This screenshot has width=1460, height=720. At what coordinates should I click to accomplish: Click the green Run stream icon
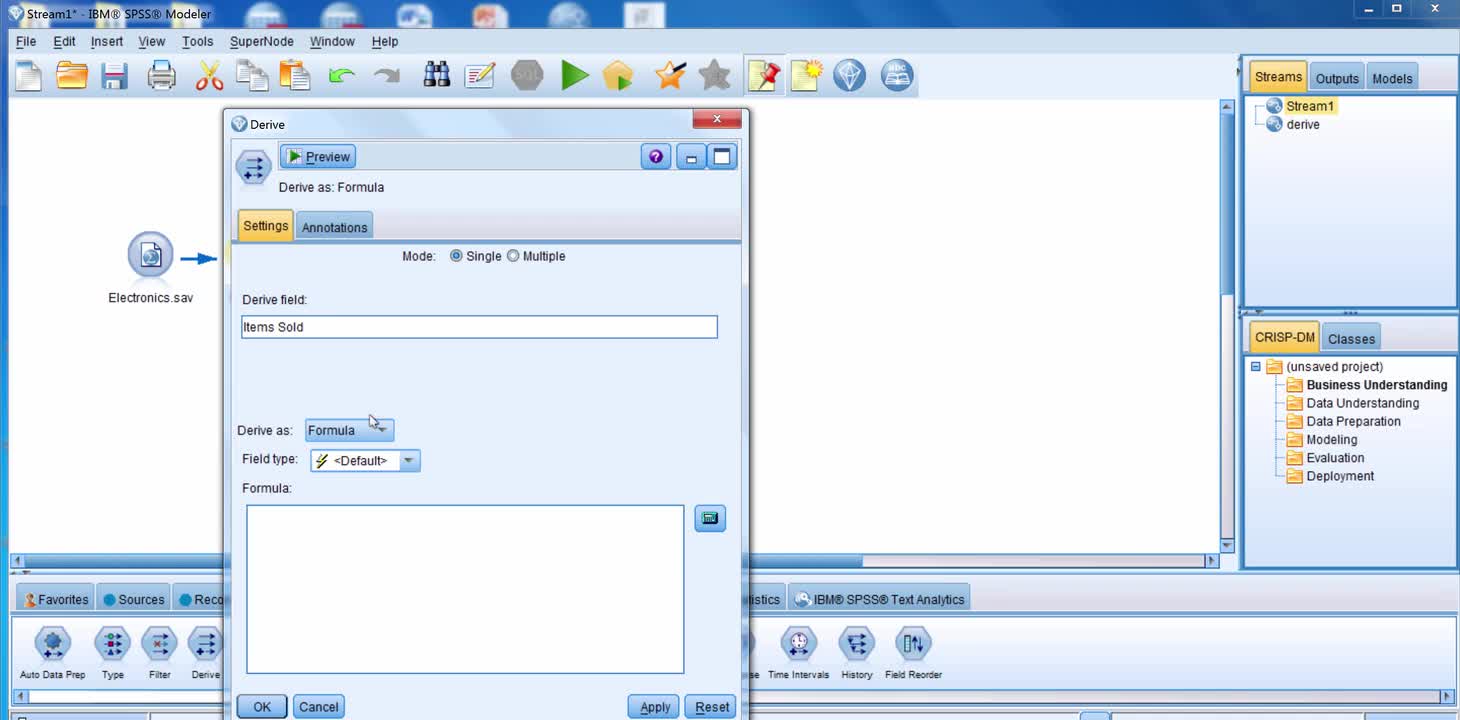(x=574, y=76)
